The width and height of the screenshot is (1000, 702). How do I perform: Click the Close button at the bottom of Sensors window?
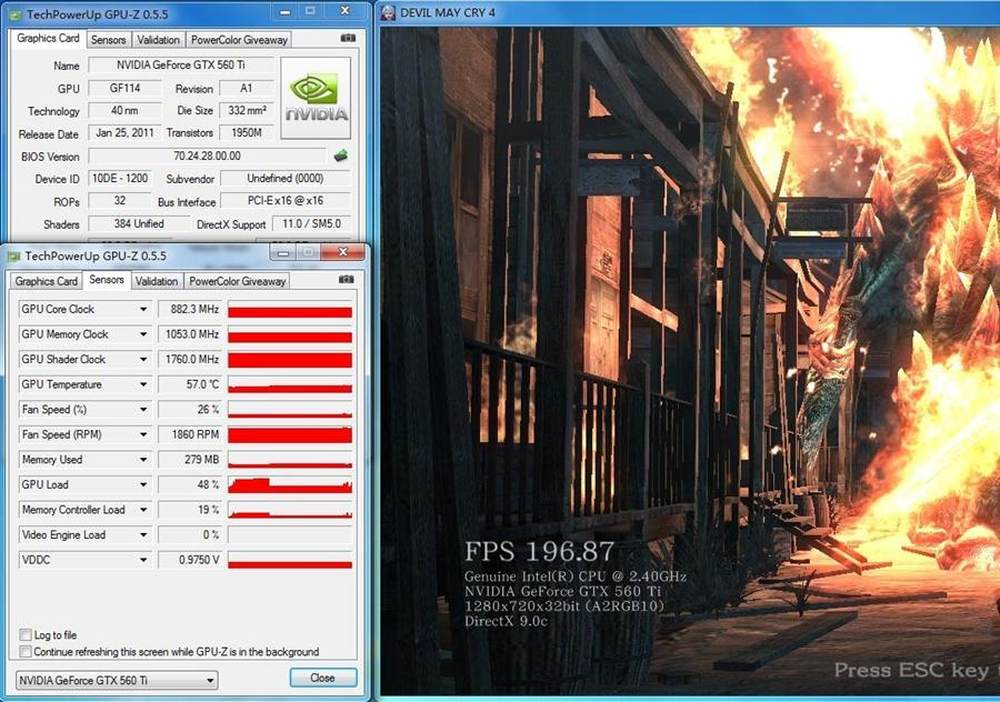tap(323, 678)
